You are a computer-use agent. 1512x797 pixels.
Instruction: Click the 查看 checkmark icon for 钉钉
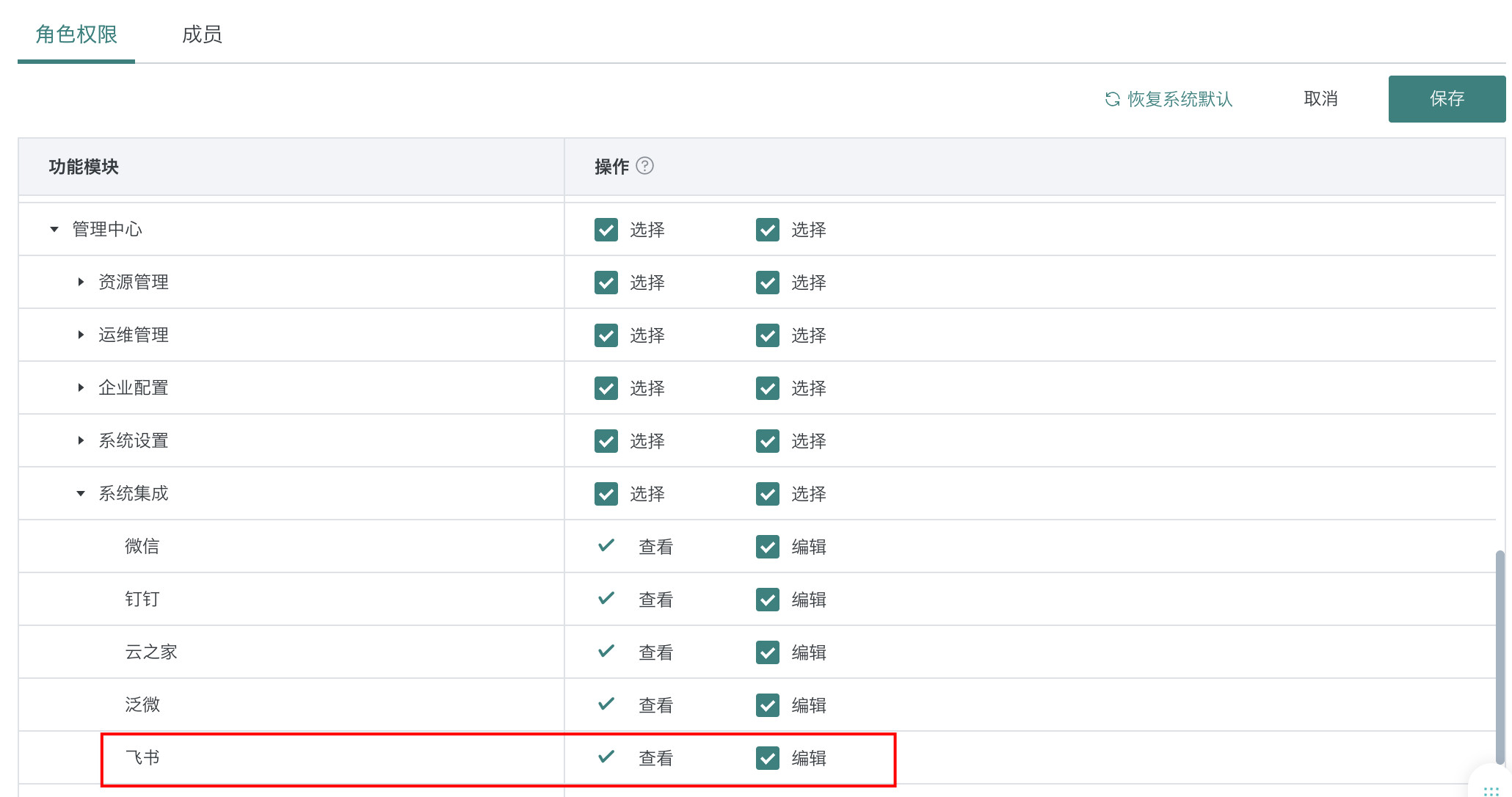[606, 598]
